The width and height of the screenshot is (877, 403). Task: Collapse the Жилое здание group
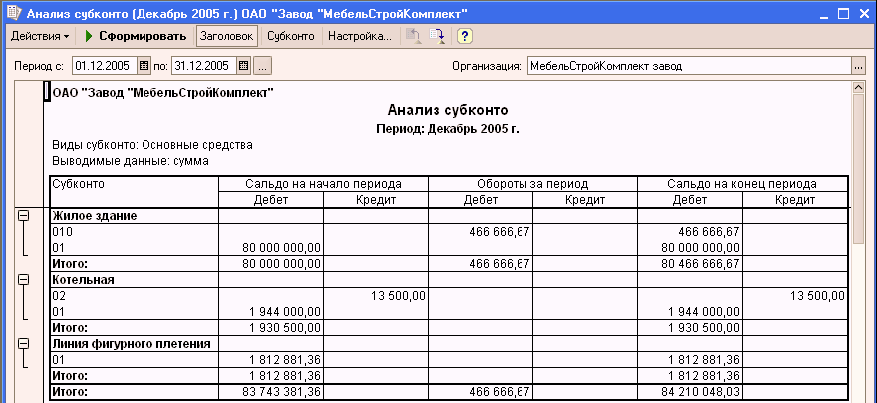click(x=23, y=215)
